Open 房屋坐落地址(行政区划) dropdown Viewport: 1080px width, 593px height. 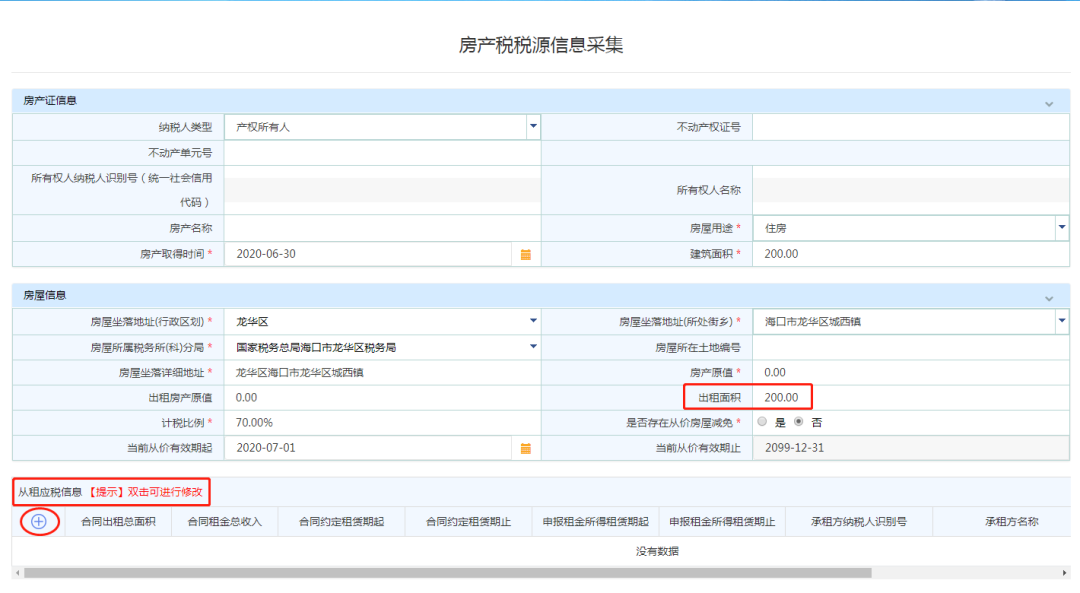pyautogui.click(x=533, y=321)
